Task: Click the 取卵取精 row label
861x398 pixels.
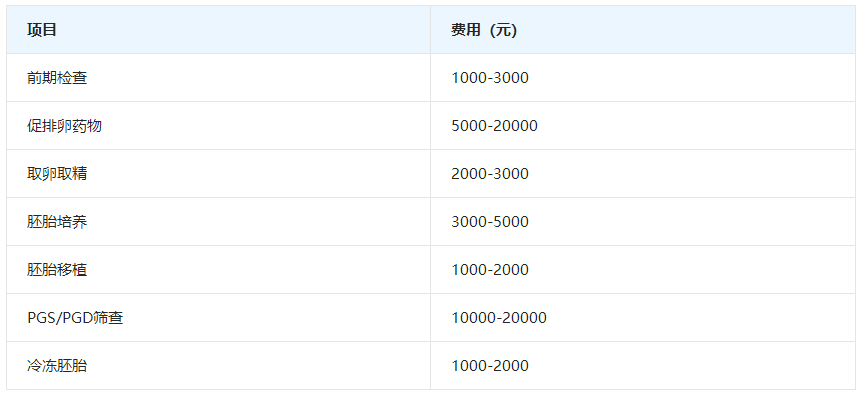Action: [57, 173]
